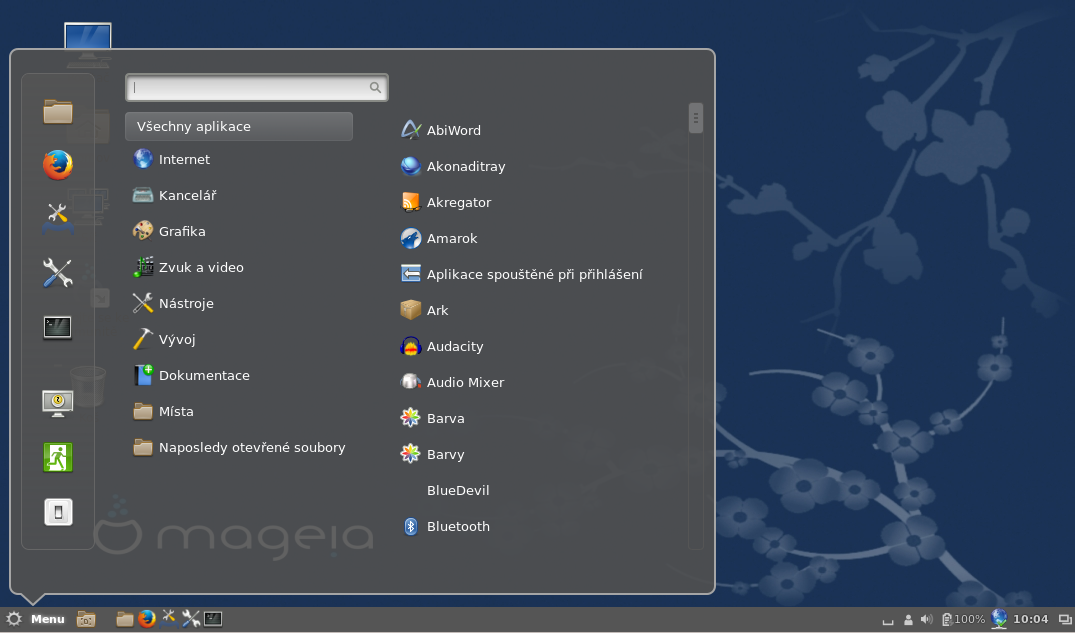1075x633 pixels.
Task: Launch the terminal from the menu favorites sidebar
Action: point(58,327)
